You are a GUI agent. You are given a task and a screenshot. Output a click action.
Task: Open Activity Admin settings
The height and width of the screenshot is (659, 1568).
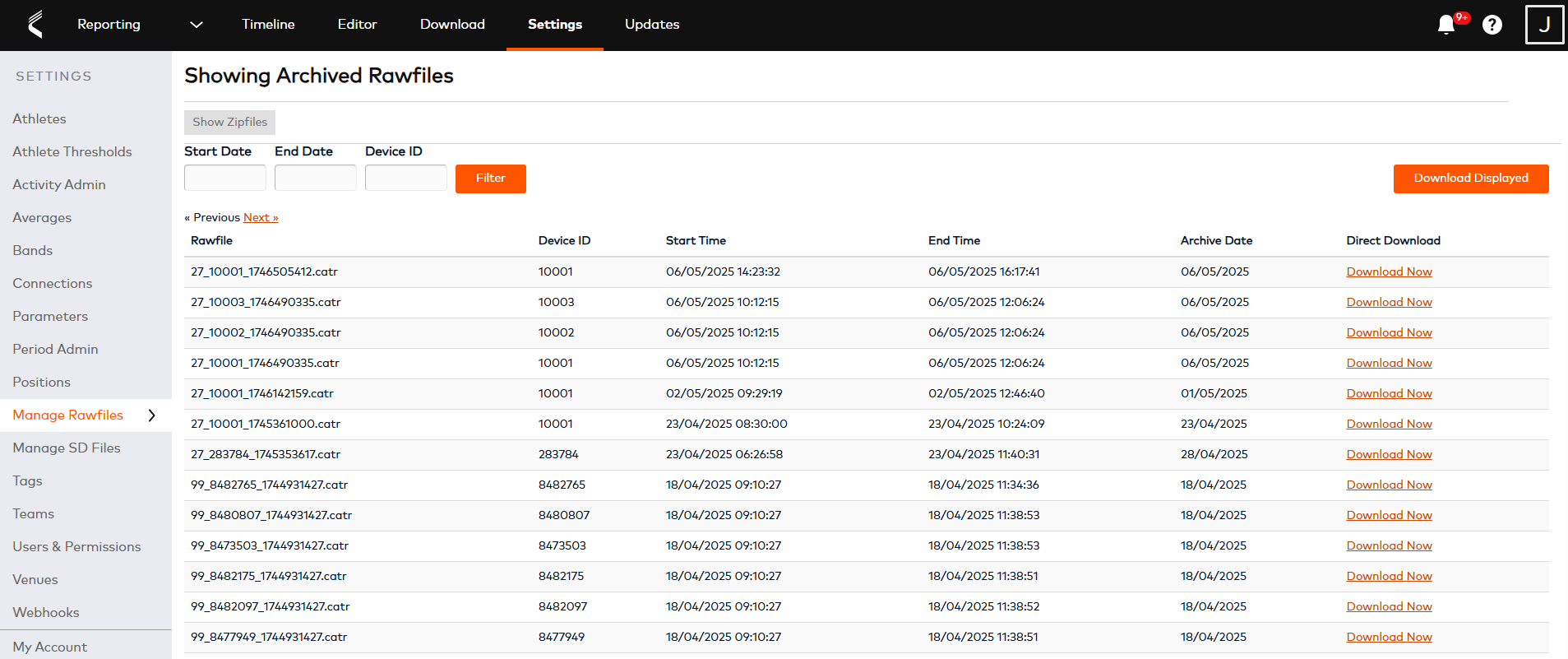59,185
